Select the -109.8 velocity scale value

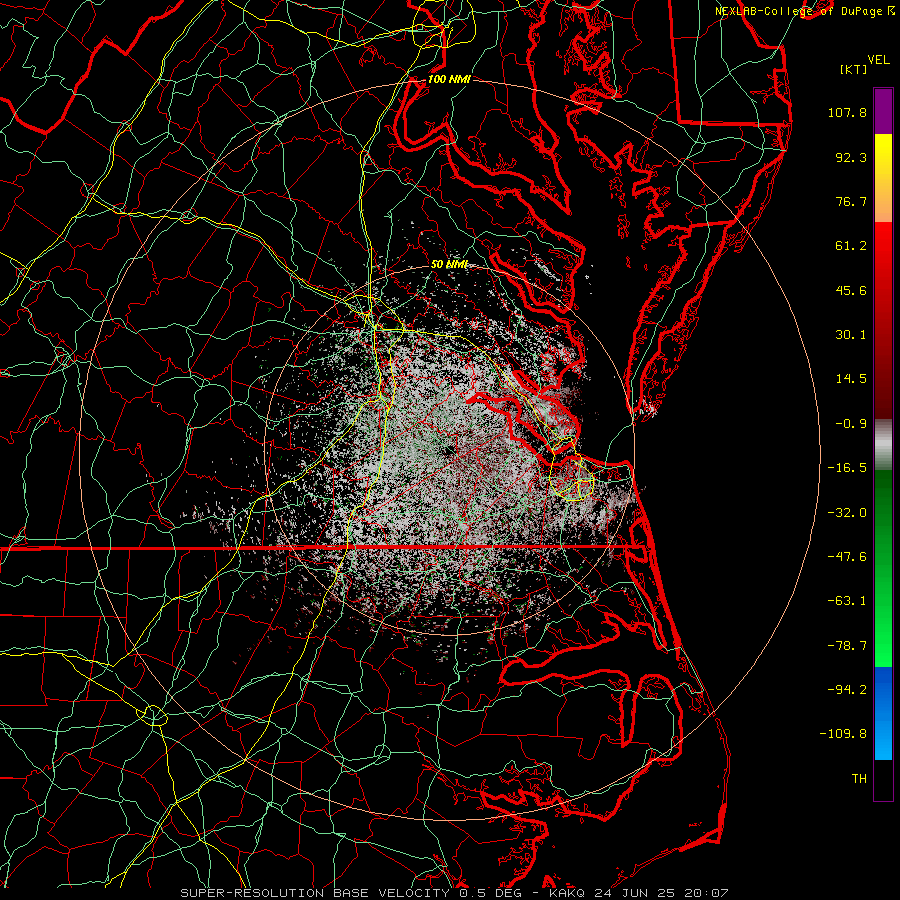843,734
